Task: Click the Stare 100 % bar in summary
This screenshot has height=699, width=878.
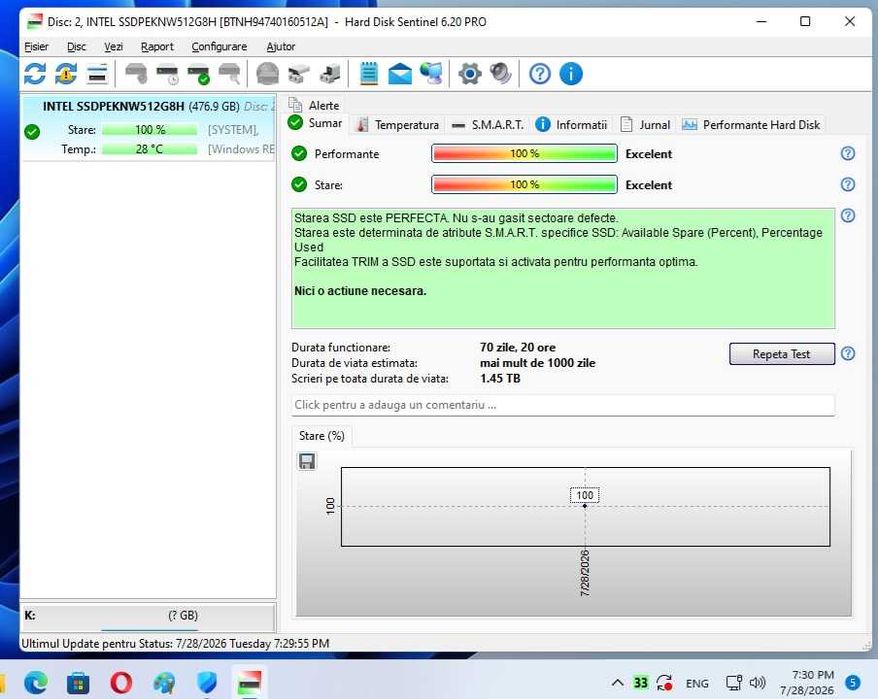Action: 524,184
